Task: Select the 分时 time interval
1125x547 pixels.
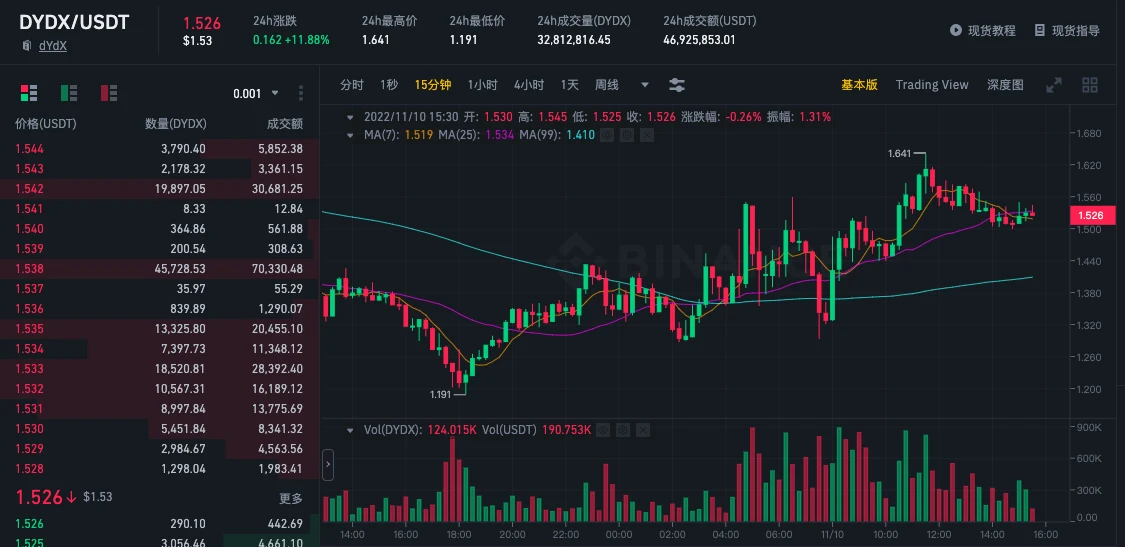Action: [x=352, y=85]
